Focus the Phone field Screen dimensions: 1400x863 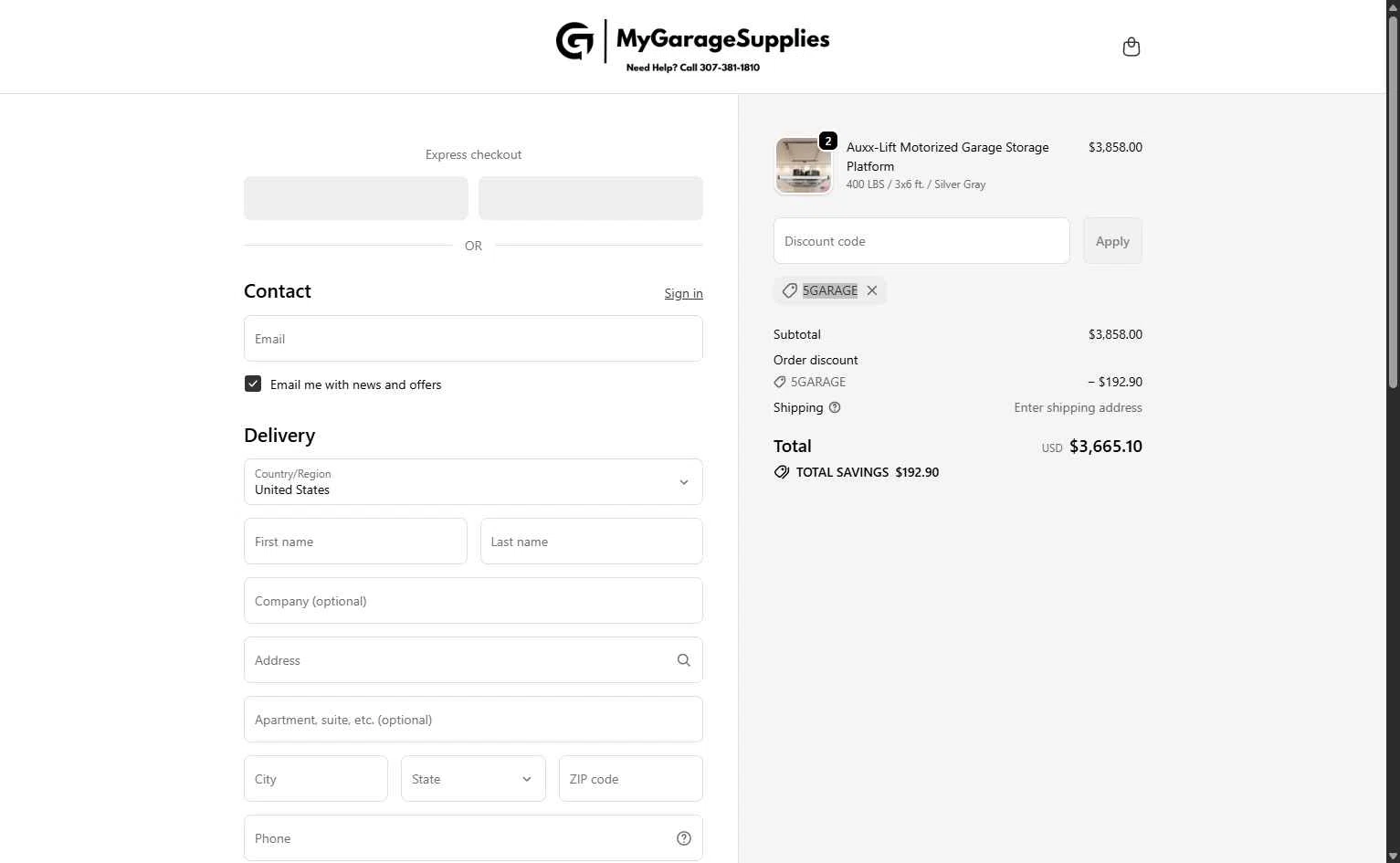[x=473, y=837]
